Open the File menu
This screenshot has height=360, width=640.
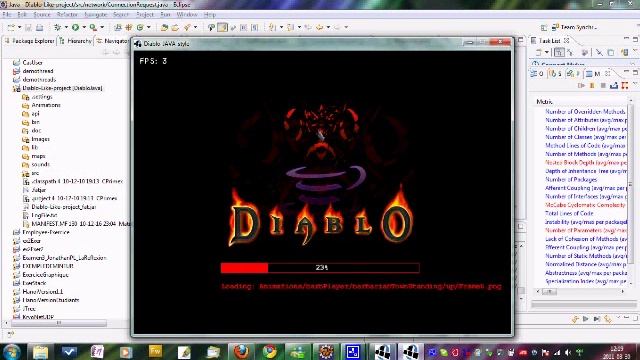click(x=7, y=14)
